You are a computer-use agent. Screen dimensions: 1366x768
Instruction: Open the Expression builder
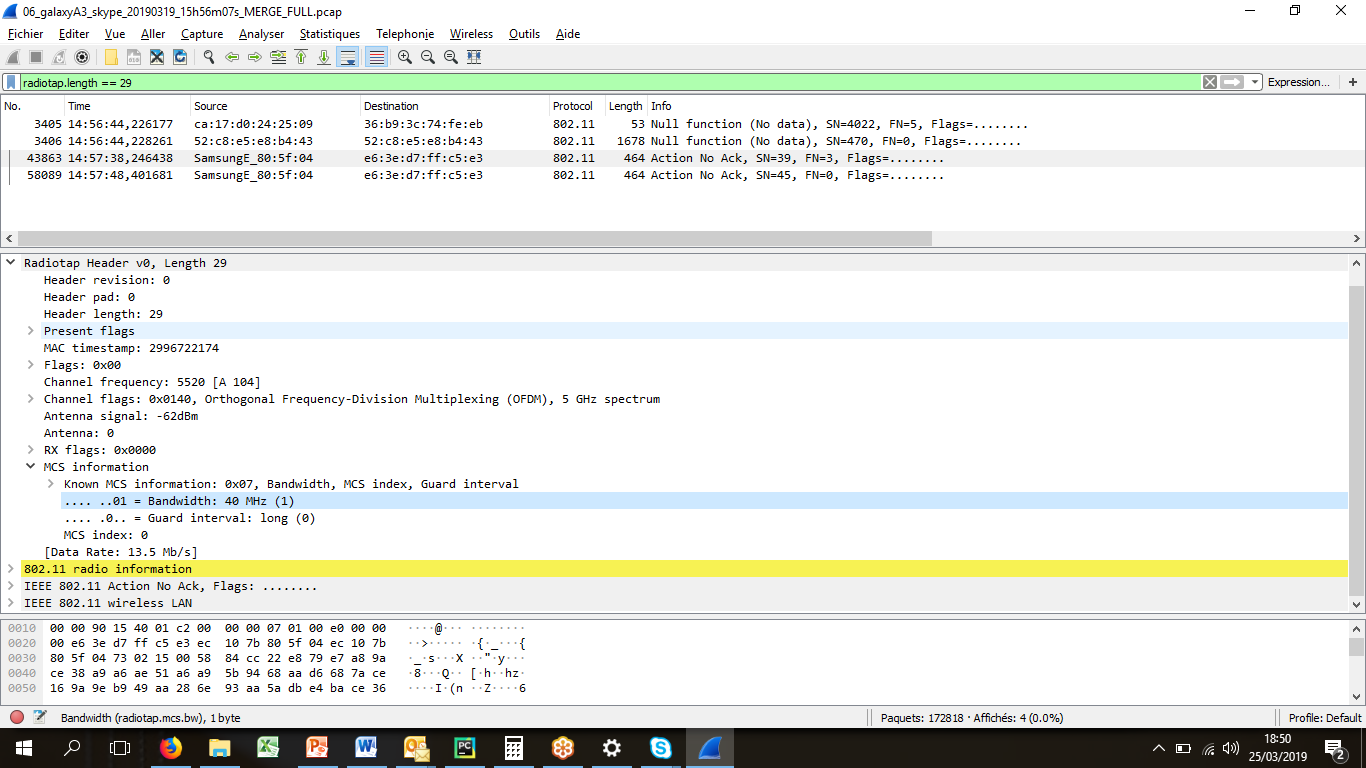click(x=1300, y=81)
